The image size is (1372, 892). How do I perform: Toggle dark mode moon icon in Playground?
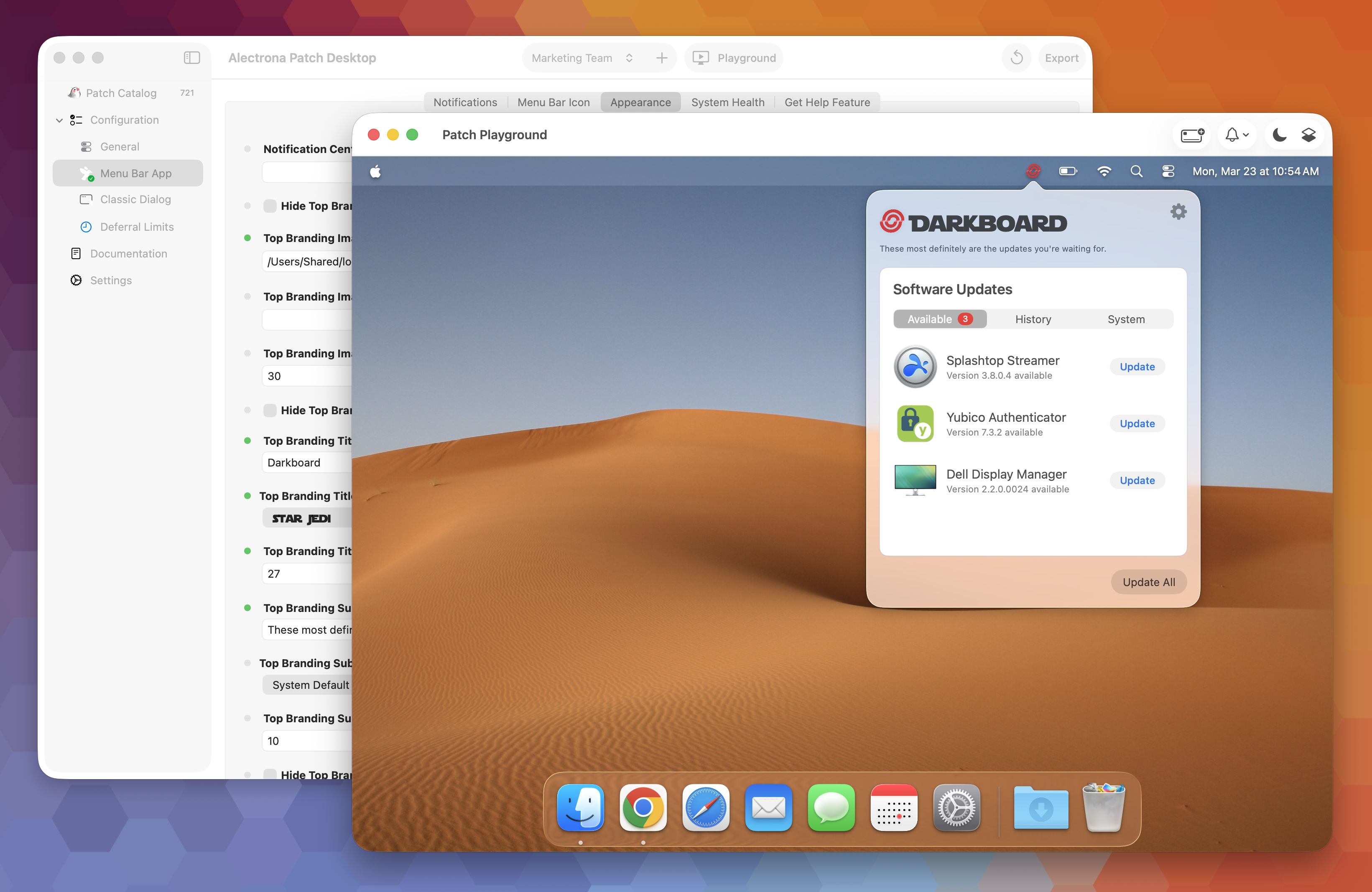(x=1279, y=135)
